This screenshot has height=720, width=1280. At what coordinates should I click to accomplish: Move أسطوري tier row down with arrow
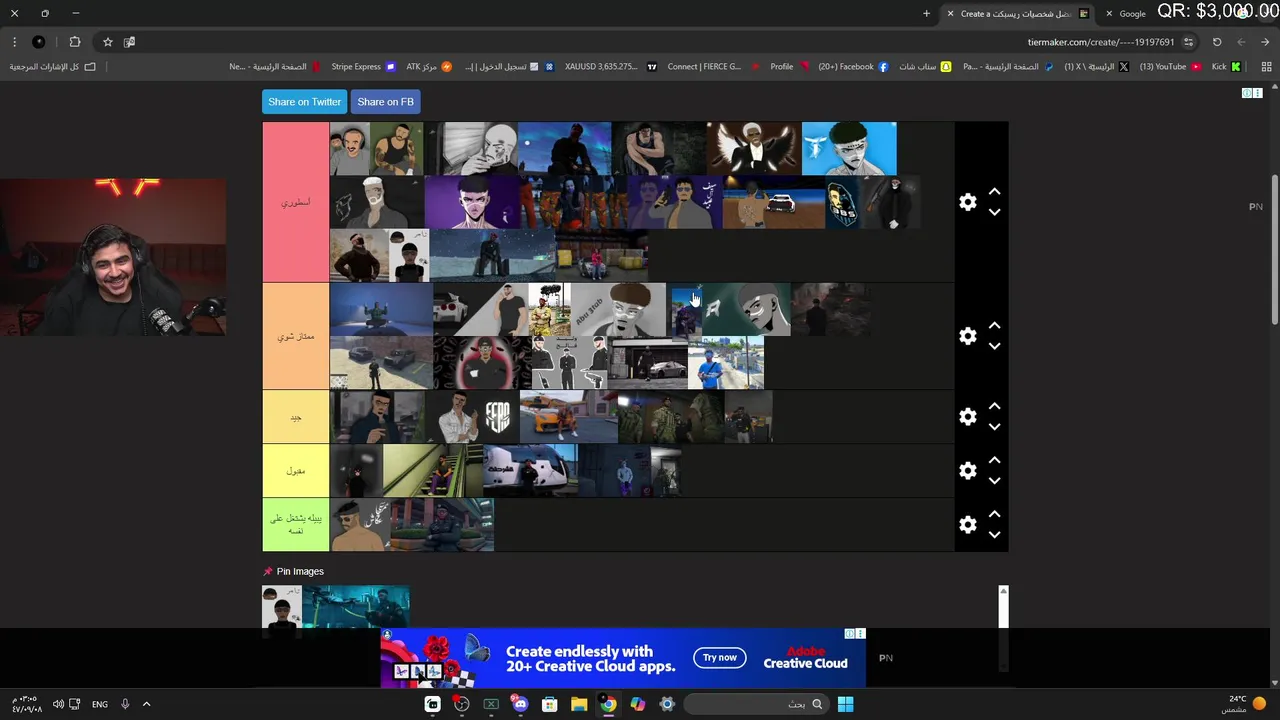(x=994, y=212)
